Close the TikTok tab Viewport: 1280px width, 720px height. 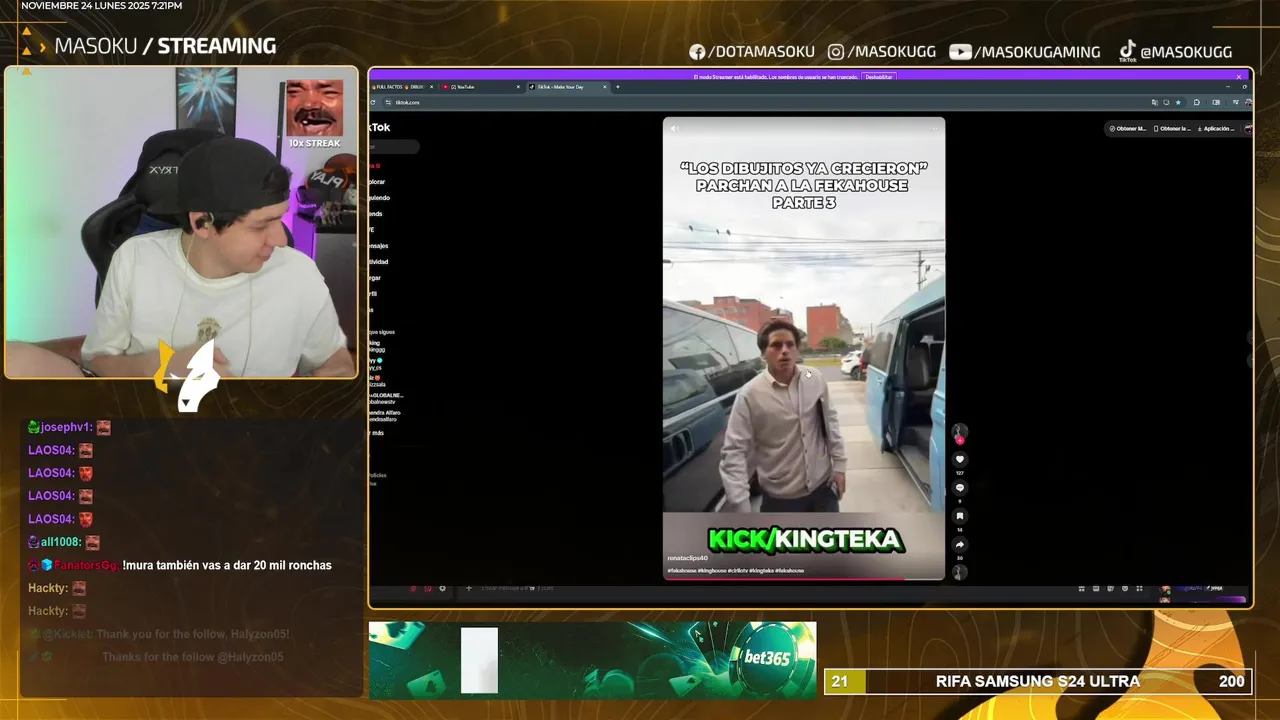pos(604,87)
